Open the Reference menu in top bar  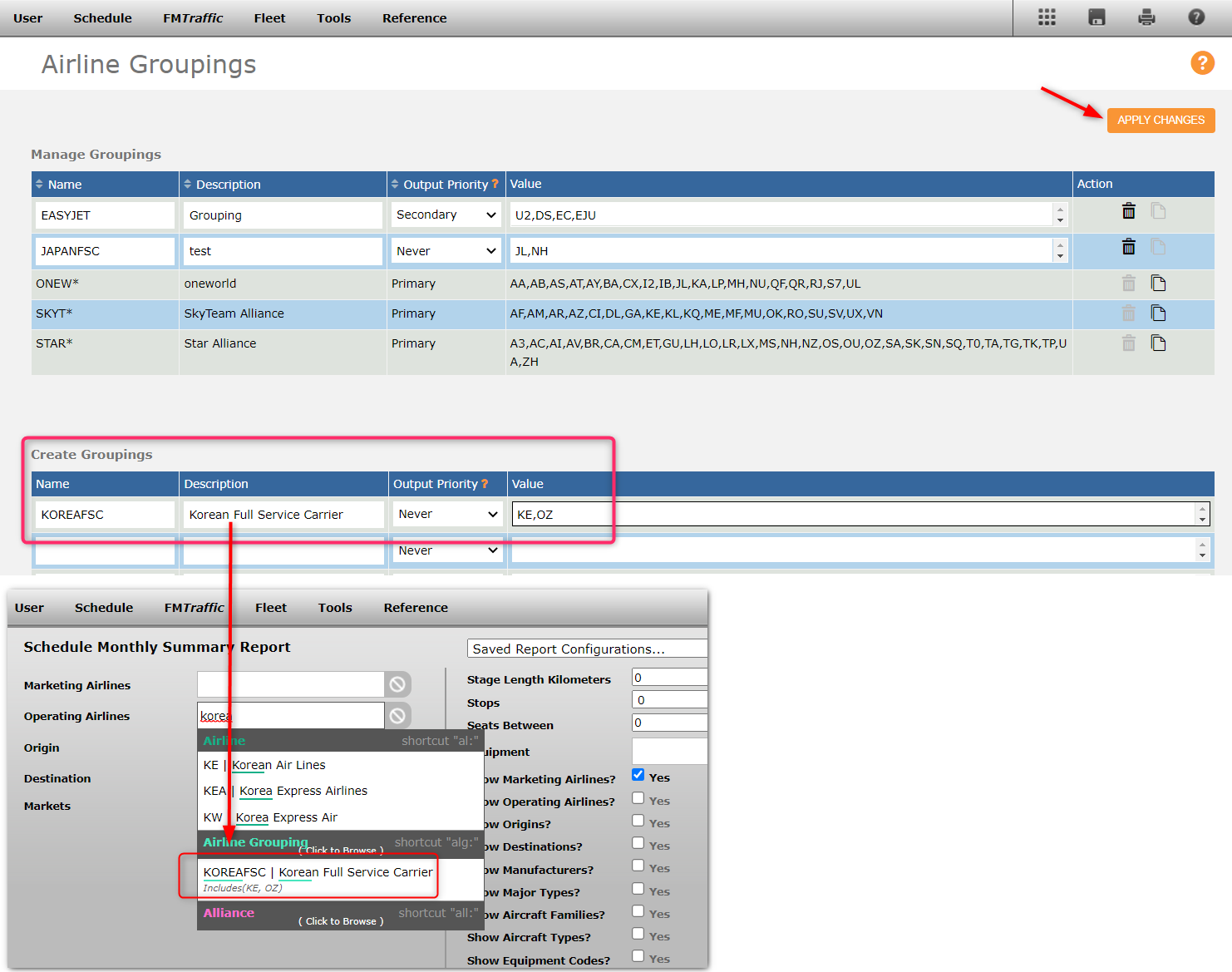click(x=415, y=18)
